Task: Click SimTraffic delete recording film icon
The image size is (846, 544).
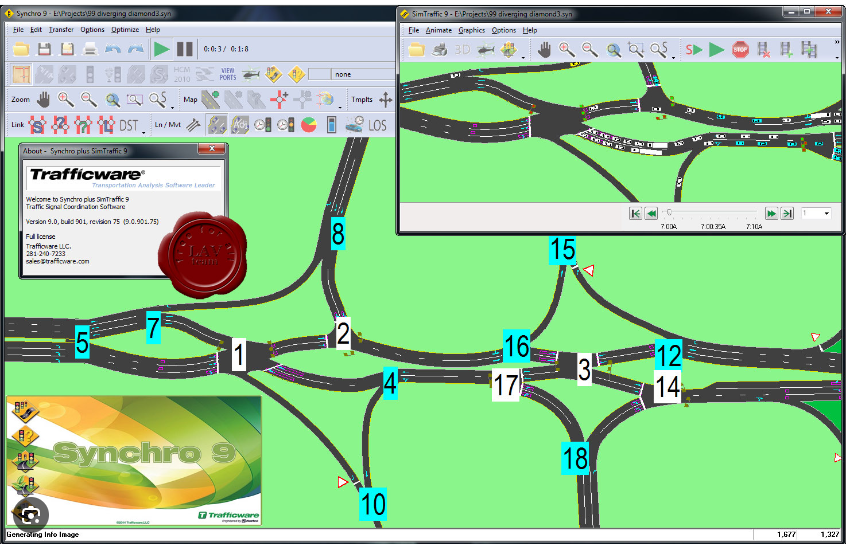Action: (763, 50)
